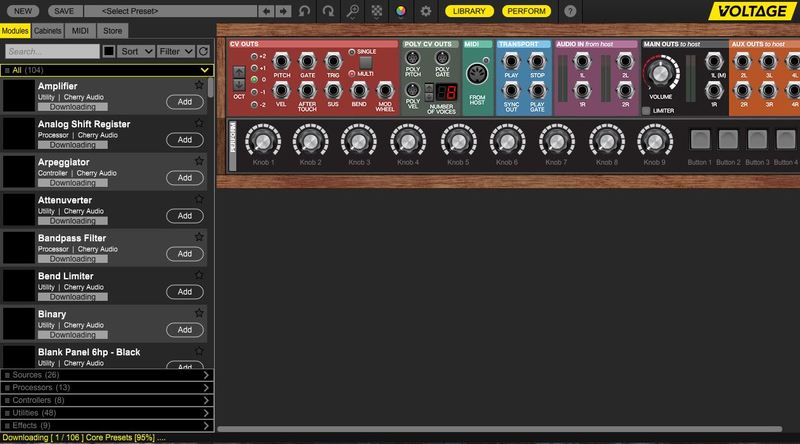Click the yellow LIBRARY button
The width and height of the screenshot is (800, 444).
(468, 10)
